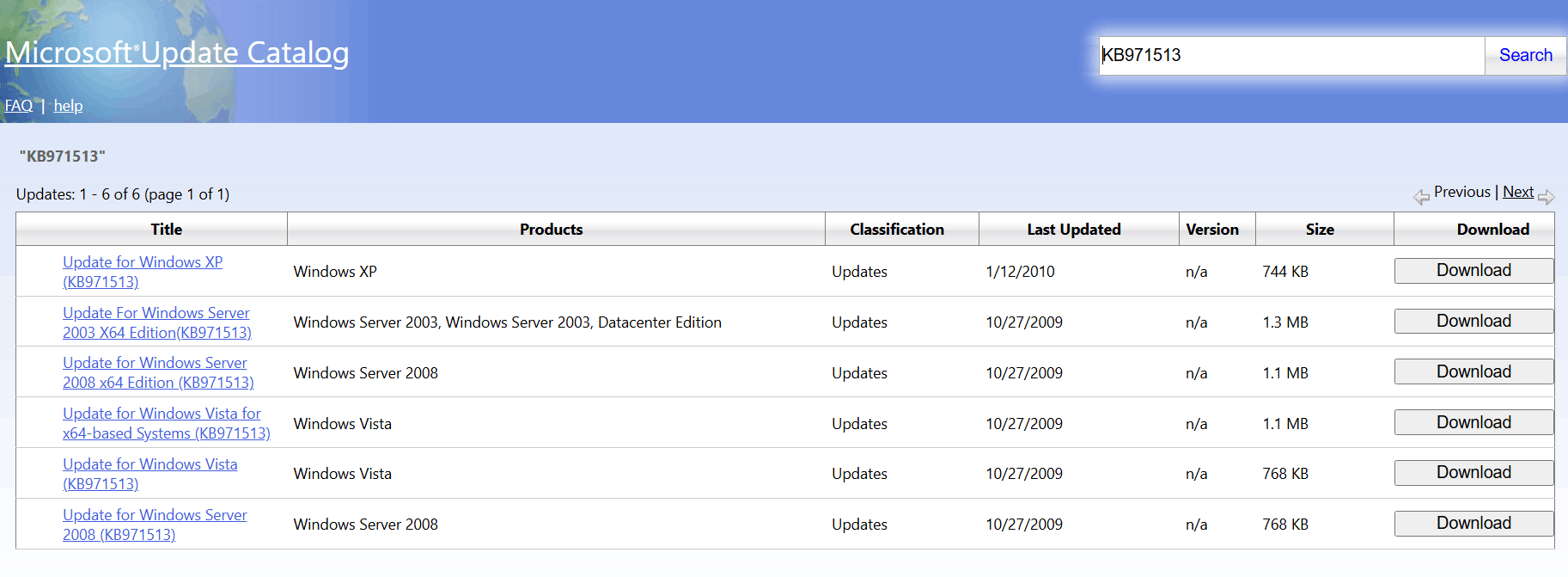Open the help link
1568x577 pixels.
pyautogui.click(x=69, y=106)
